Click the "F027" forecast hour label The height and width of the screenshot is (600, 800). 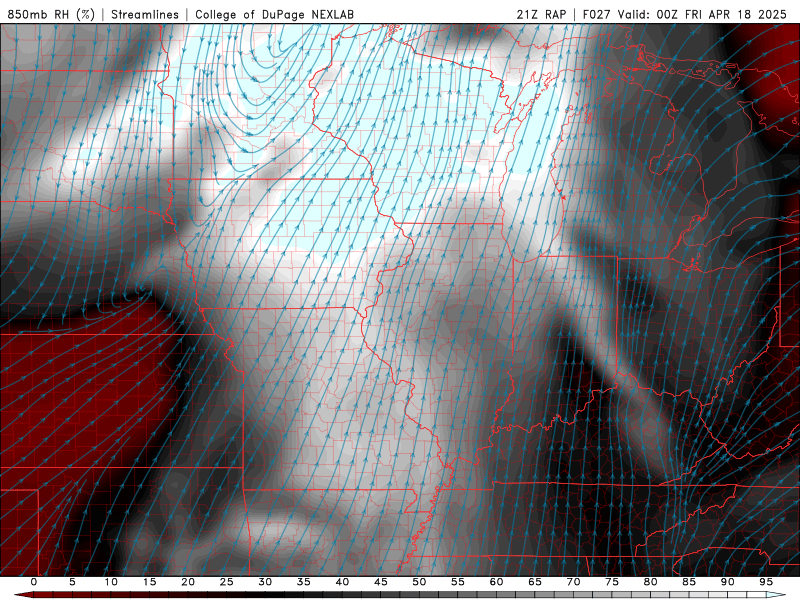click(596, 14)
